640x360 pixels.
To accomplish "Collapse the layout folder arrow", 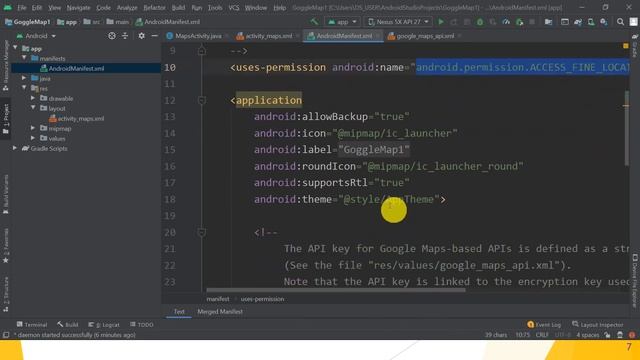I will coord(33,108).
